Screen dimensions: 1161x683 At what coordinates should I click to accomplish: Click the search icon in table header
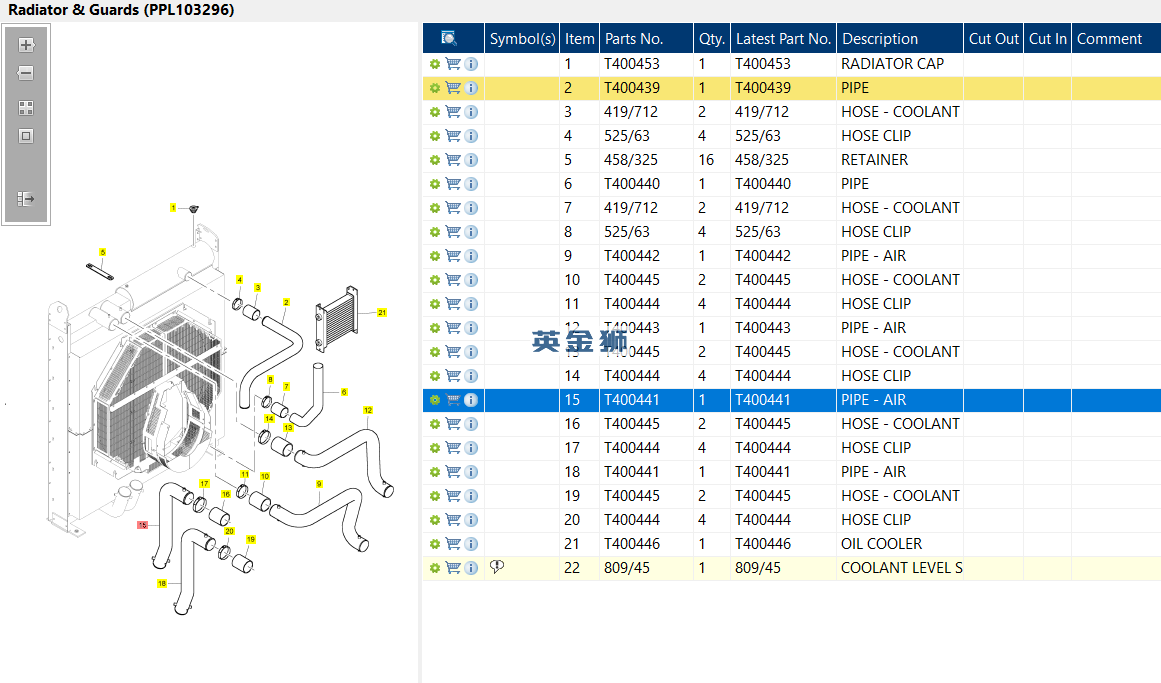449,39
